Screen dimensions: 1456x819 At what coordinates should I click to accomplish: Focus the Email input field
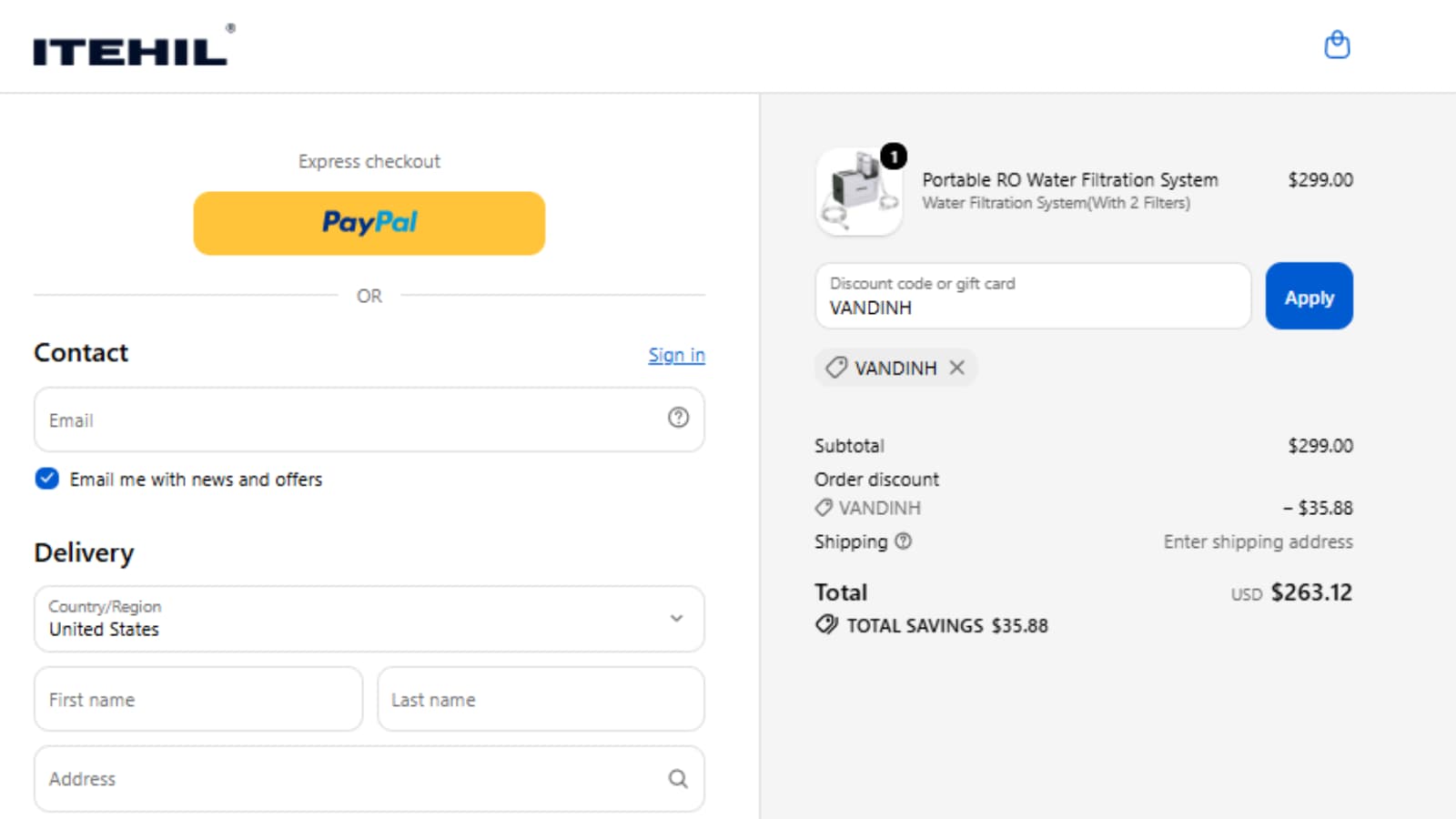369,420
